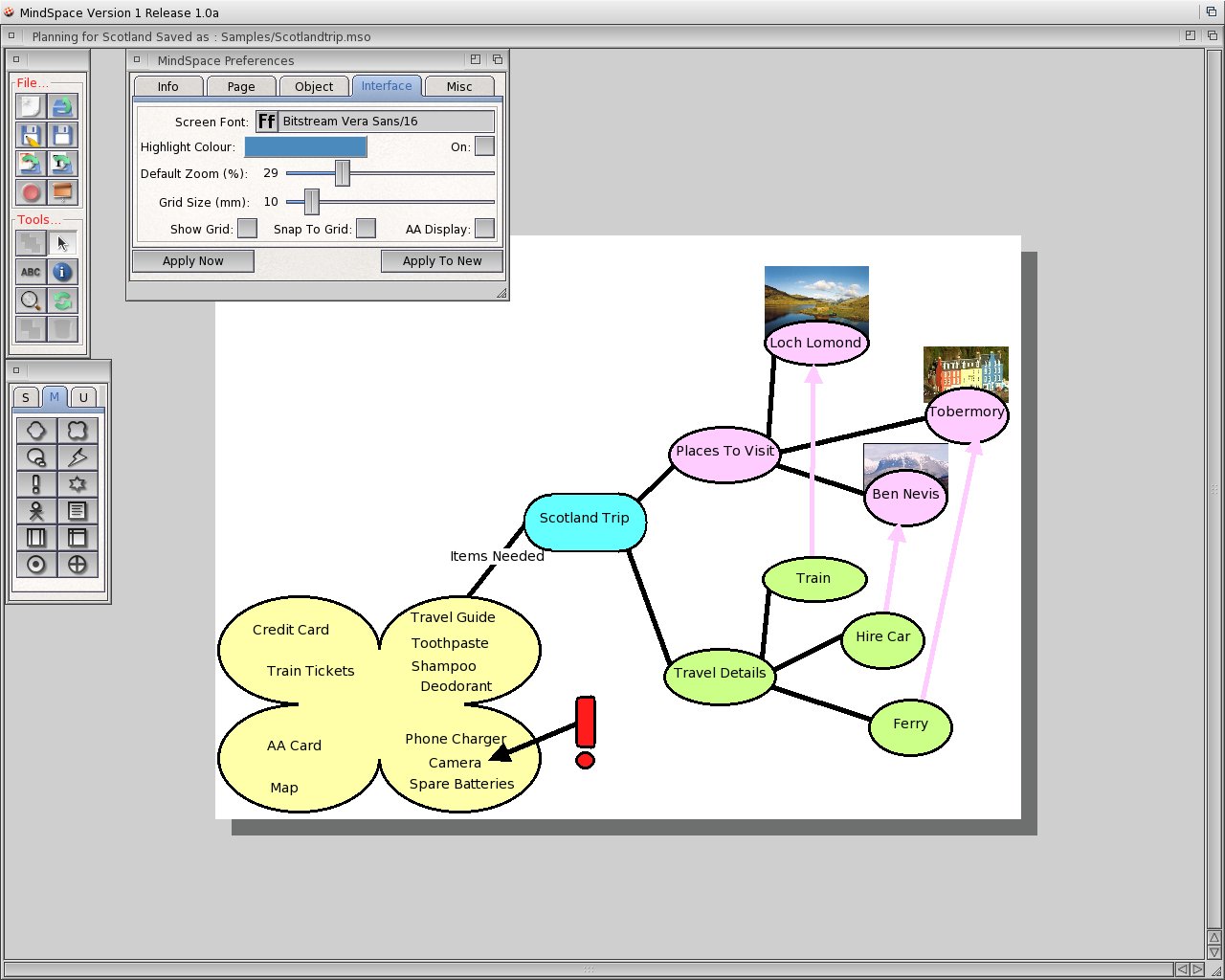Select the ABC text tool
The height and width of the screenshot is (980, 1225).
32,273
